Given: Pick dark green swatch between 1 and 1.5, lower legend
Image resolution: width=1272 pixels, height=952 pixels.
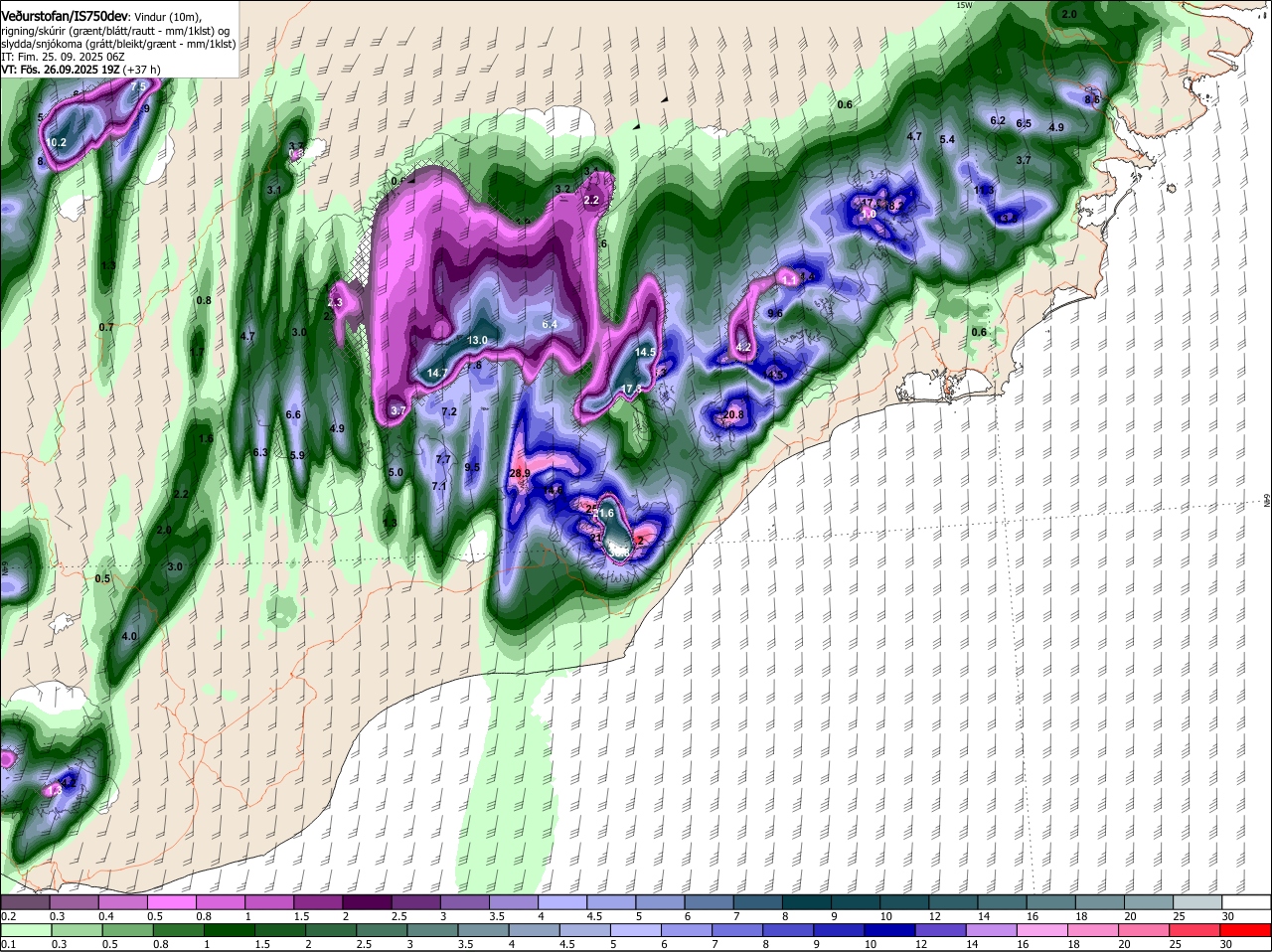Looking at the screenshot, I should (231, 930).
